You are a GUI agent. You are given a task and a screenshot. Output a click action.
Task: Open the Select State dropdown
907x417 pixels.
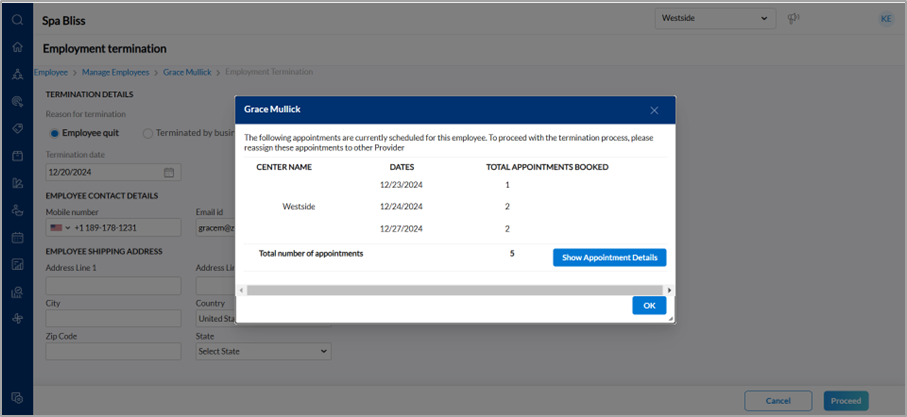(x=264, y=351)
